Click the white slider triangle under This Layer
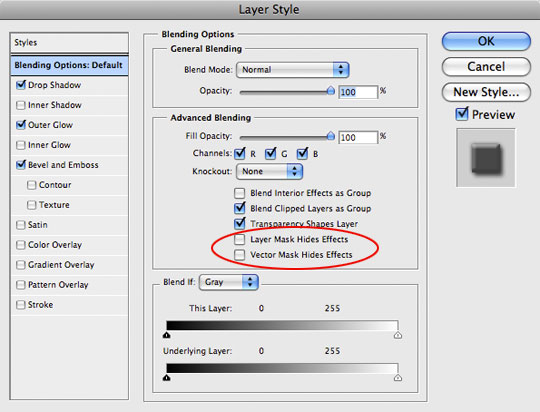This screenshot has width=540, height=412. pos(398,335)
